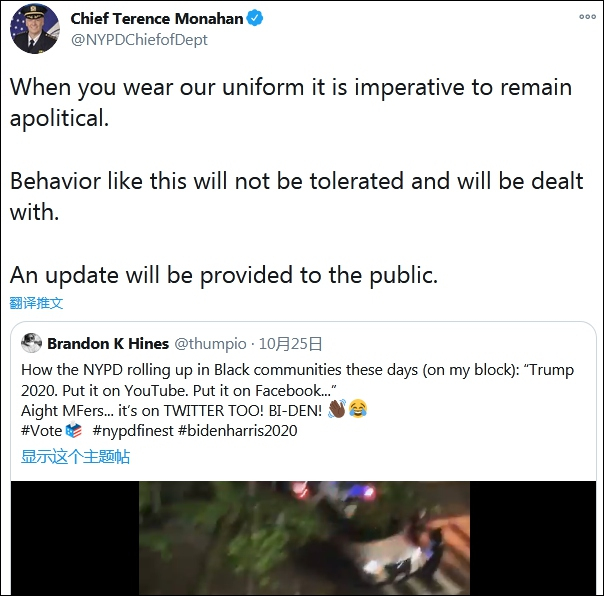The width and height of the screenshot is (604, 596).
Task: Open the Chief Terence Monahan name link
Action: point(157,18)
